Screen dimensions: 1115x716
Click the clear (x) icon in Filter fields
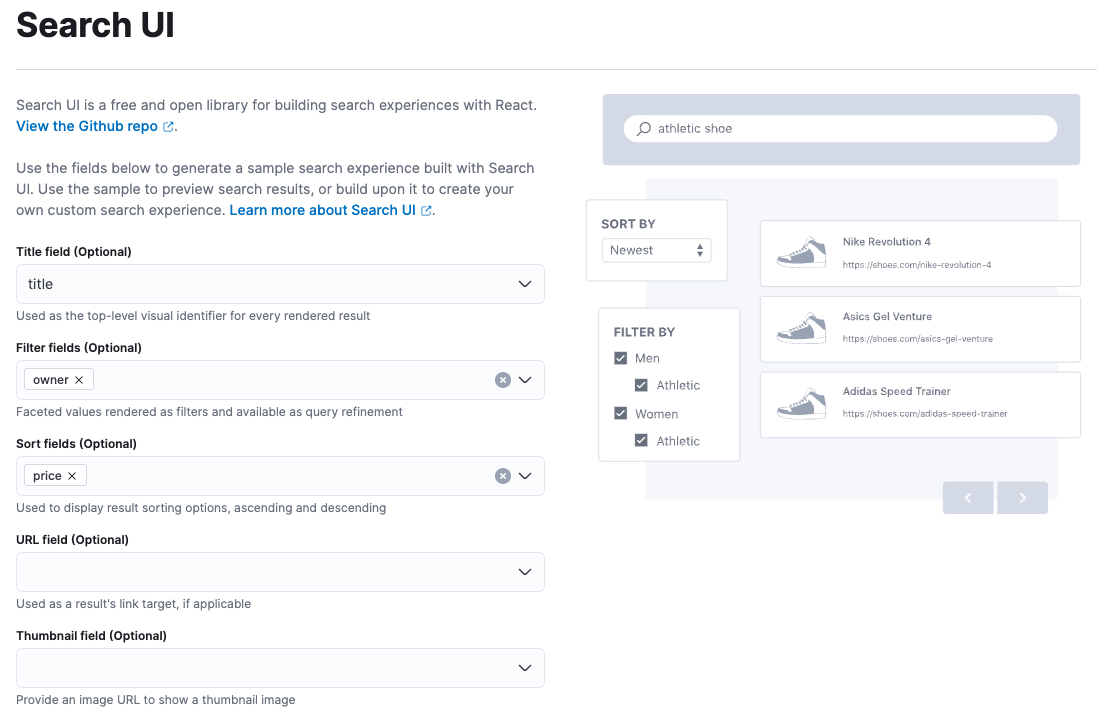click(x=503, y=380)
